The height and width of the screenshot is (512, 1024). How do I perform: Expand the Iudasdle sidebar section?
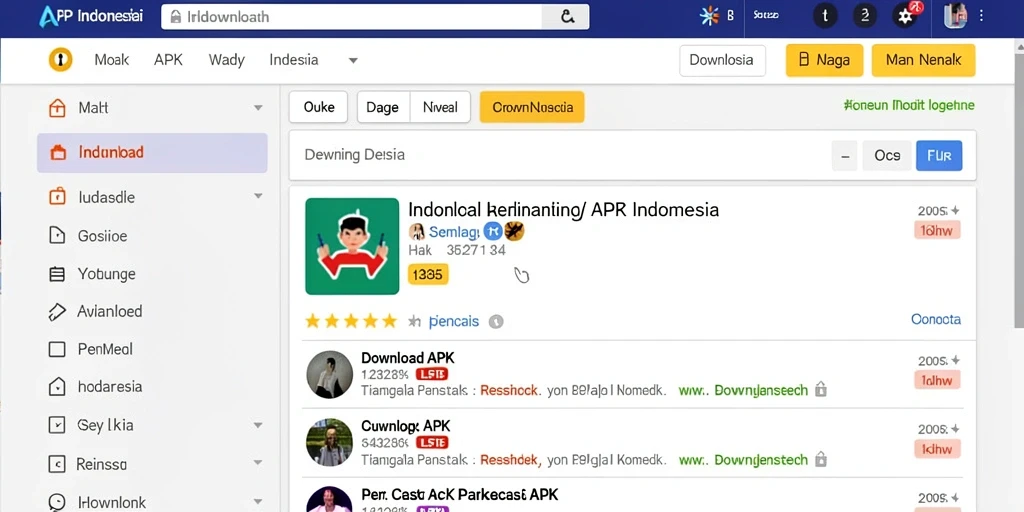click(258, 196)
